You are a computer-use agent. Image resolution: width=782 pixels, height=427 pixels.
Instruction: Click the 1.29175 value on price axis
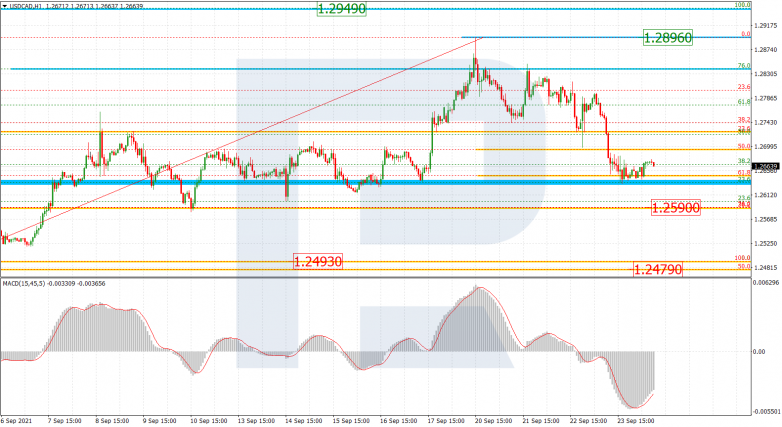click(767, 25)
